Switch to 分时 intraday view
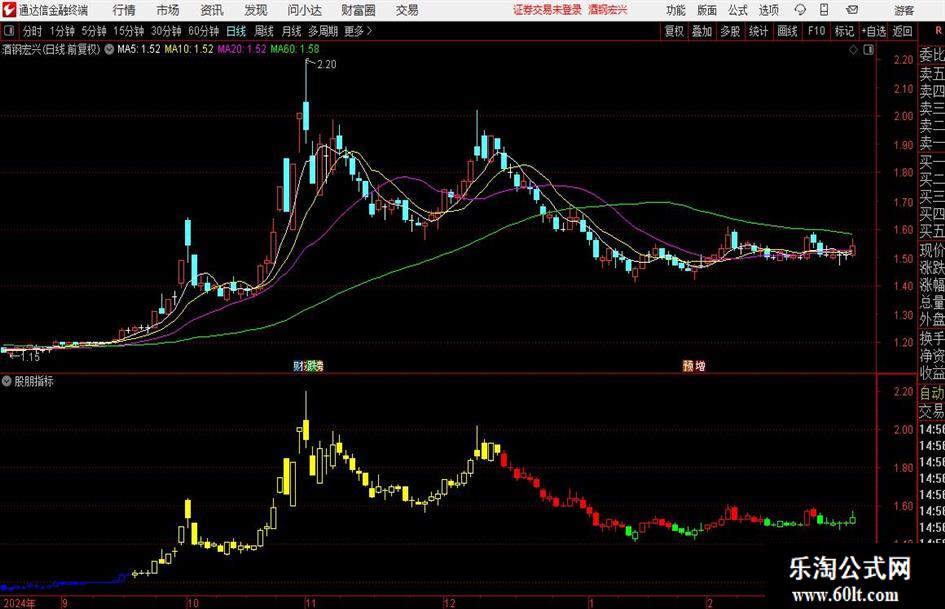The image size is (945, 609). pos(33,31)
